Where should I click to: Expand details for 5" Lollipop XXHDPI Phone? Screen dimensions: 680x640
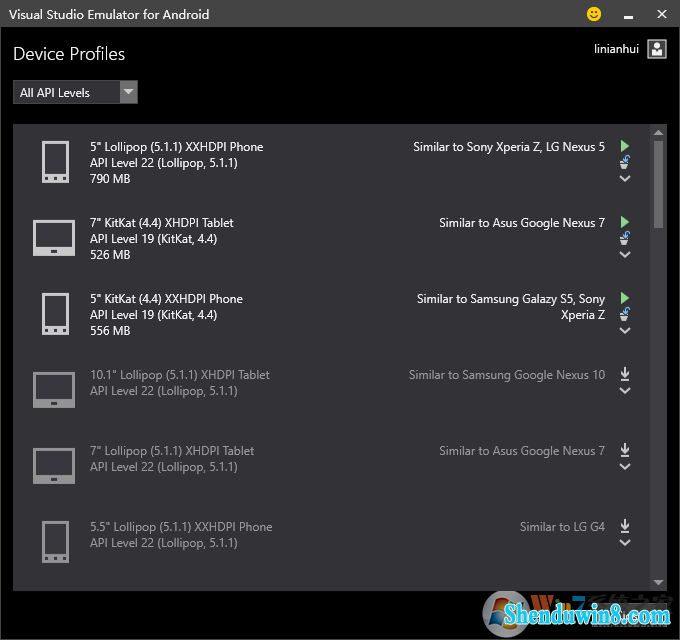click(624, 178)
